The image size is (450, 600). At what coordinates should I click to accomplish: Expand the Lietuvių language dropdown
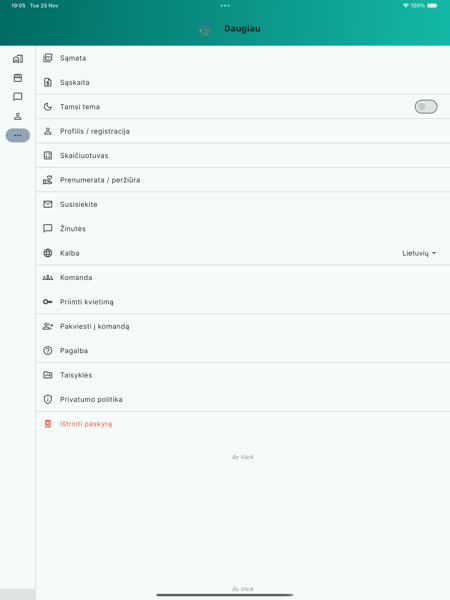pyautogui.click(x=419, y=253)
